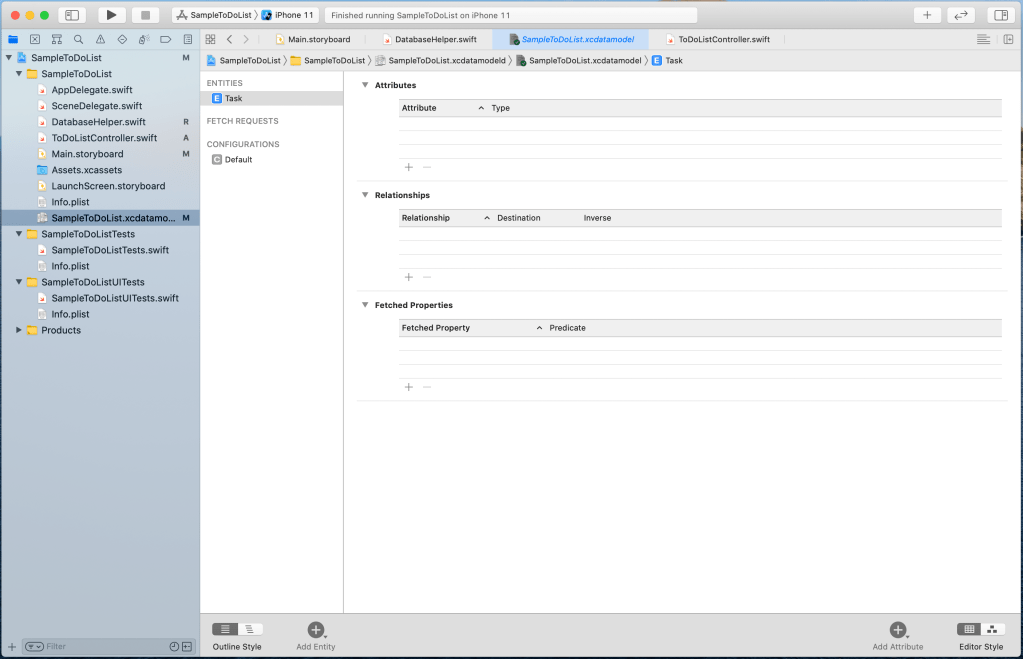
Task: Open the source control navigator icon
Action: click(35, 39)
